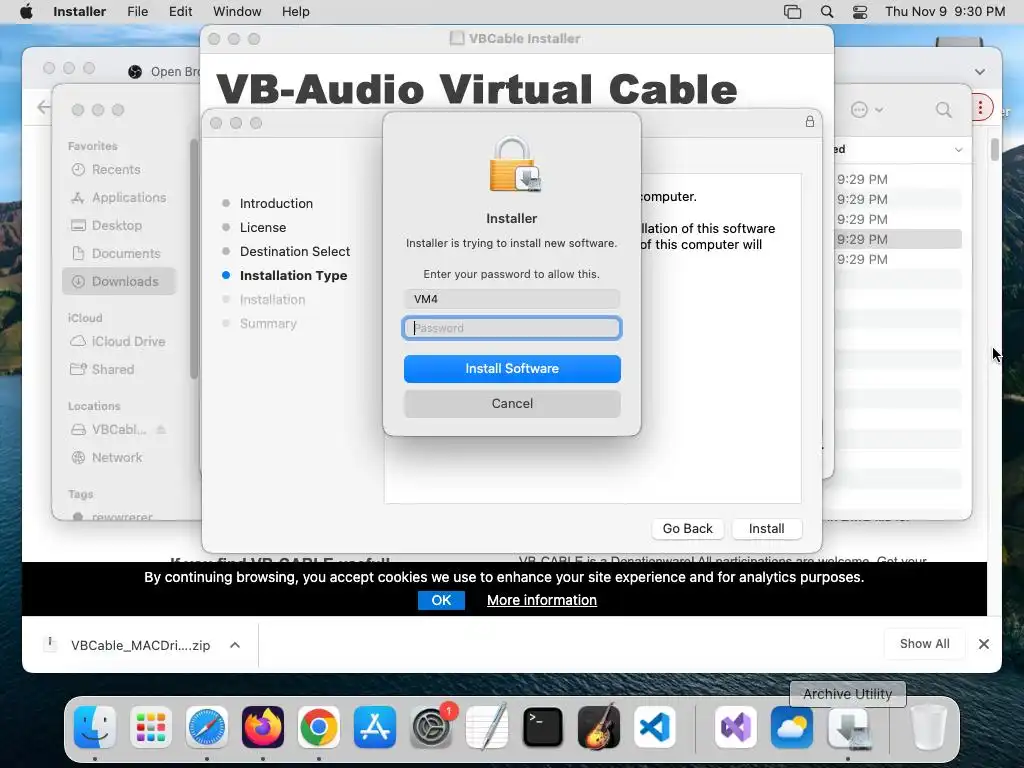Expand the browser tab list chevron

coord(980,71)
